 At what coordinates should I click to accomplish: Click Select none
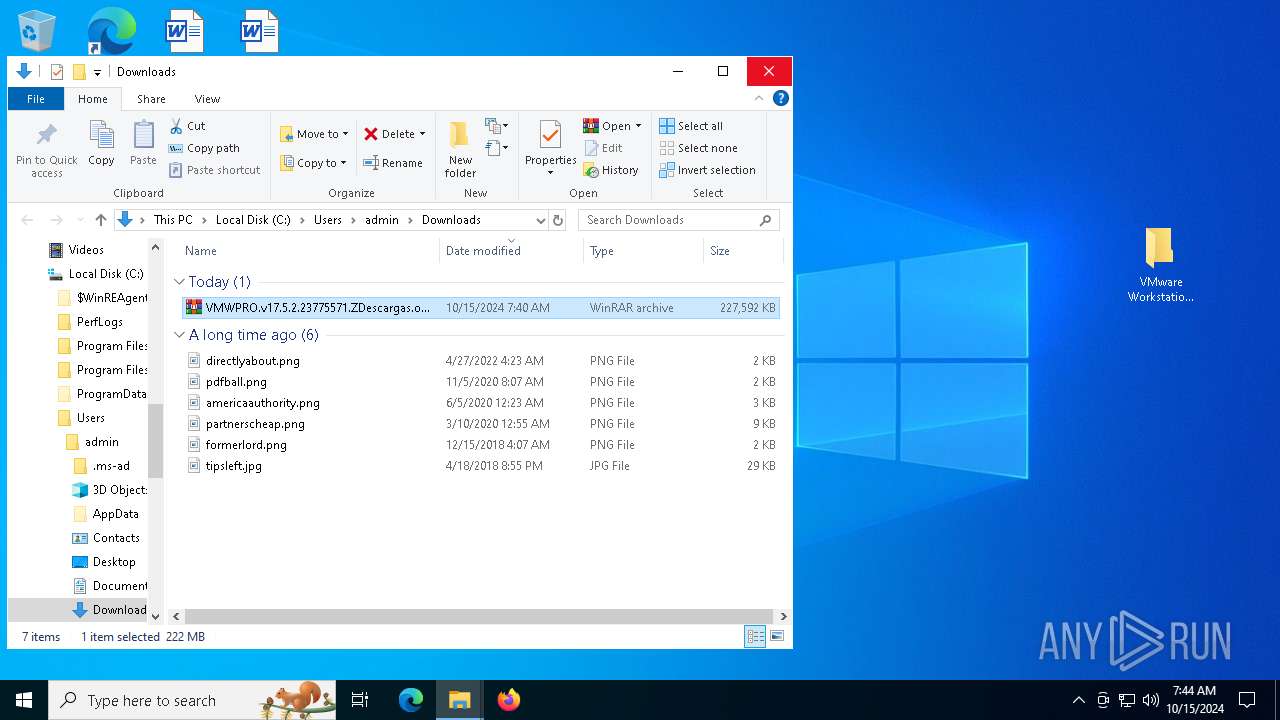[698, 148]
